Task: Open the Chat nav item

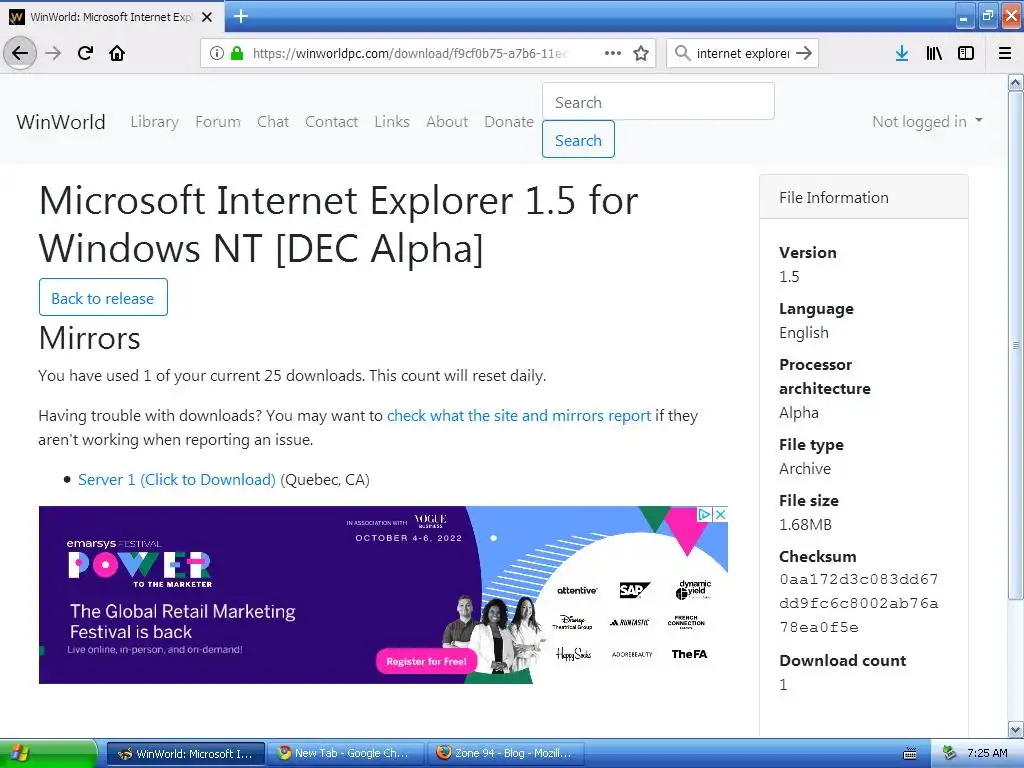Action: tap(273, 121)
